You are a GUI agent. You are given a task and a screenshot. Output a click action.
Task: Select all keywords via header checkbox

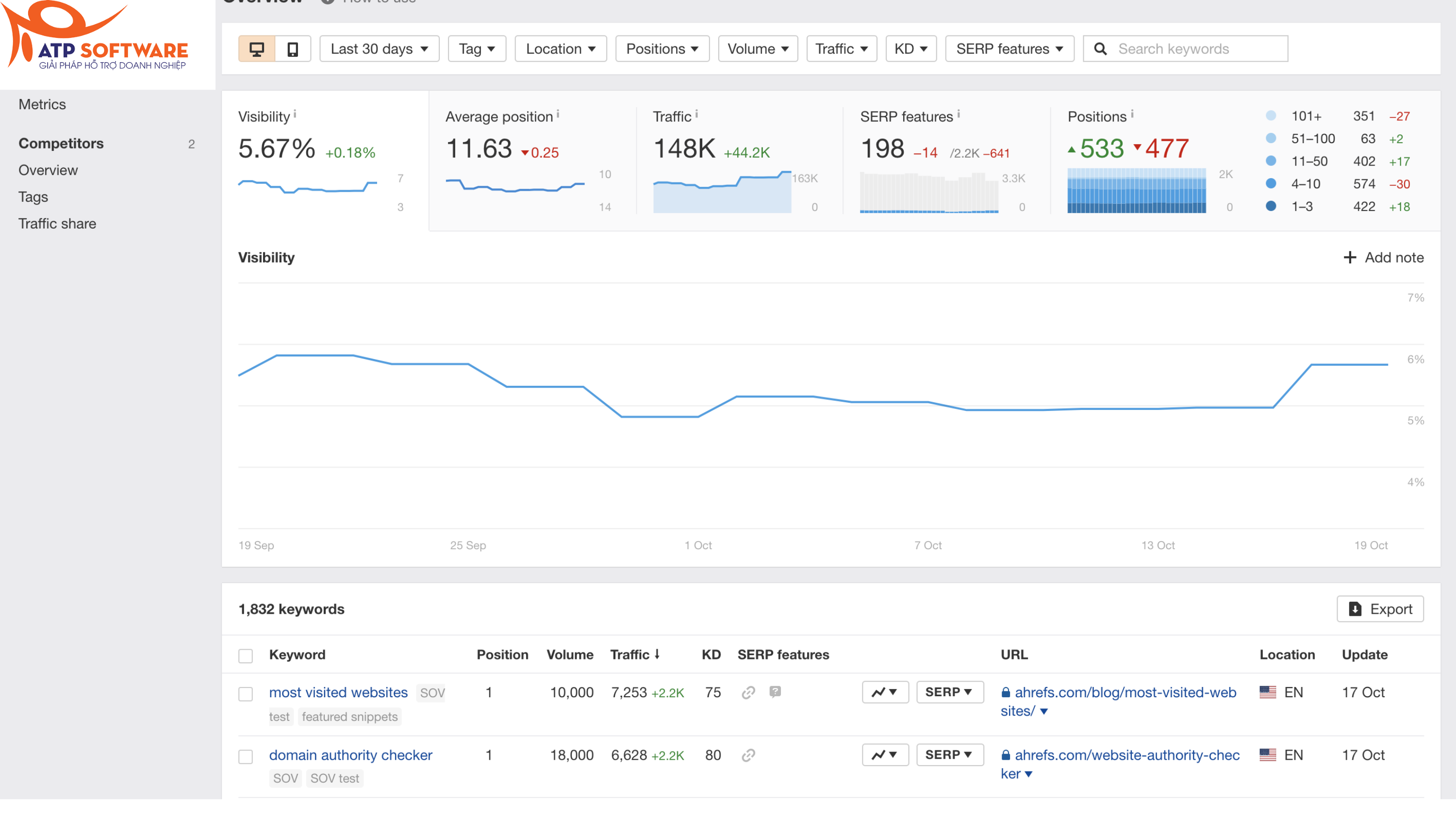tap(246, 655)
